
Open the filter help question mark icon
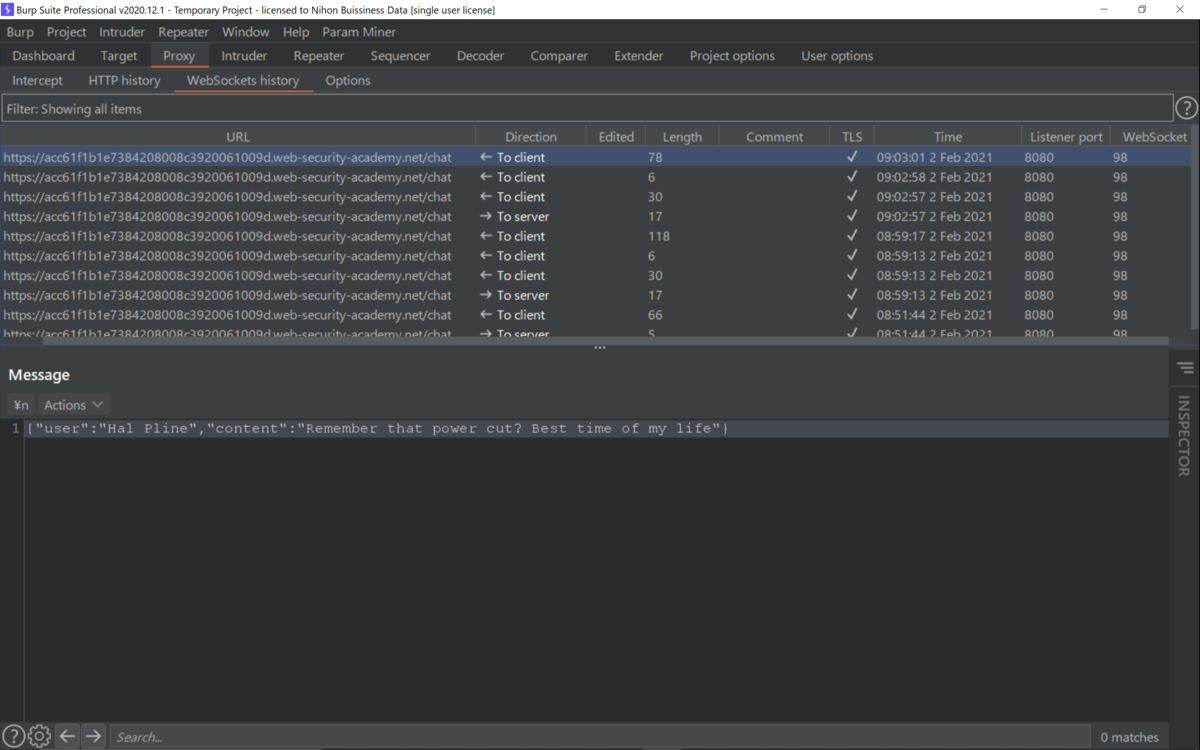click(x=1186, y=109)
